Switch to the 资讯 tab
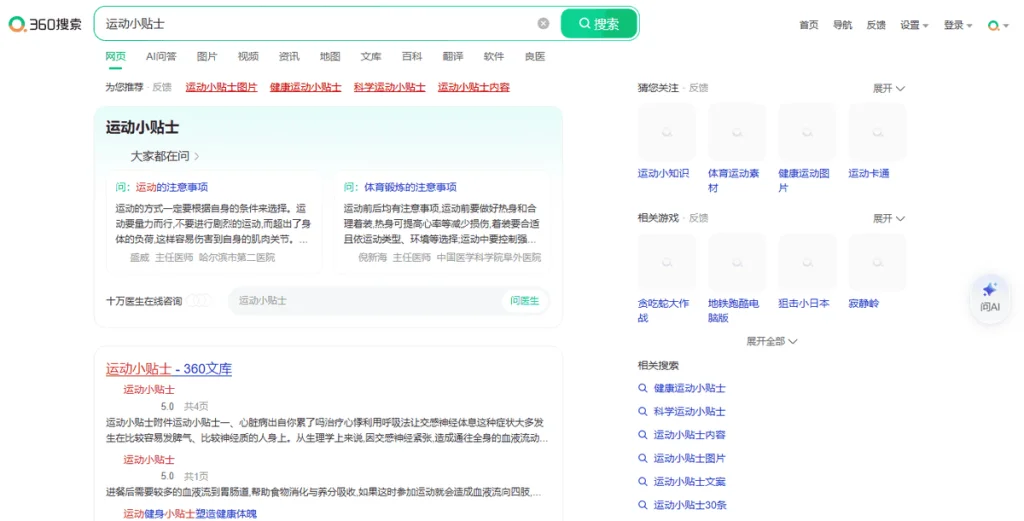The image size is (1024, 521). click(289, 57)
